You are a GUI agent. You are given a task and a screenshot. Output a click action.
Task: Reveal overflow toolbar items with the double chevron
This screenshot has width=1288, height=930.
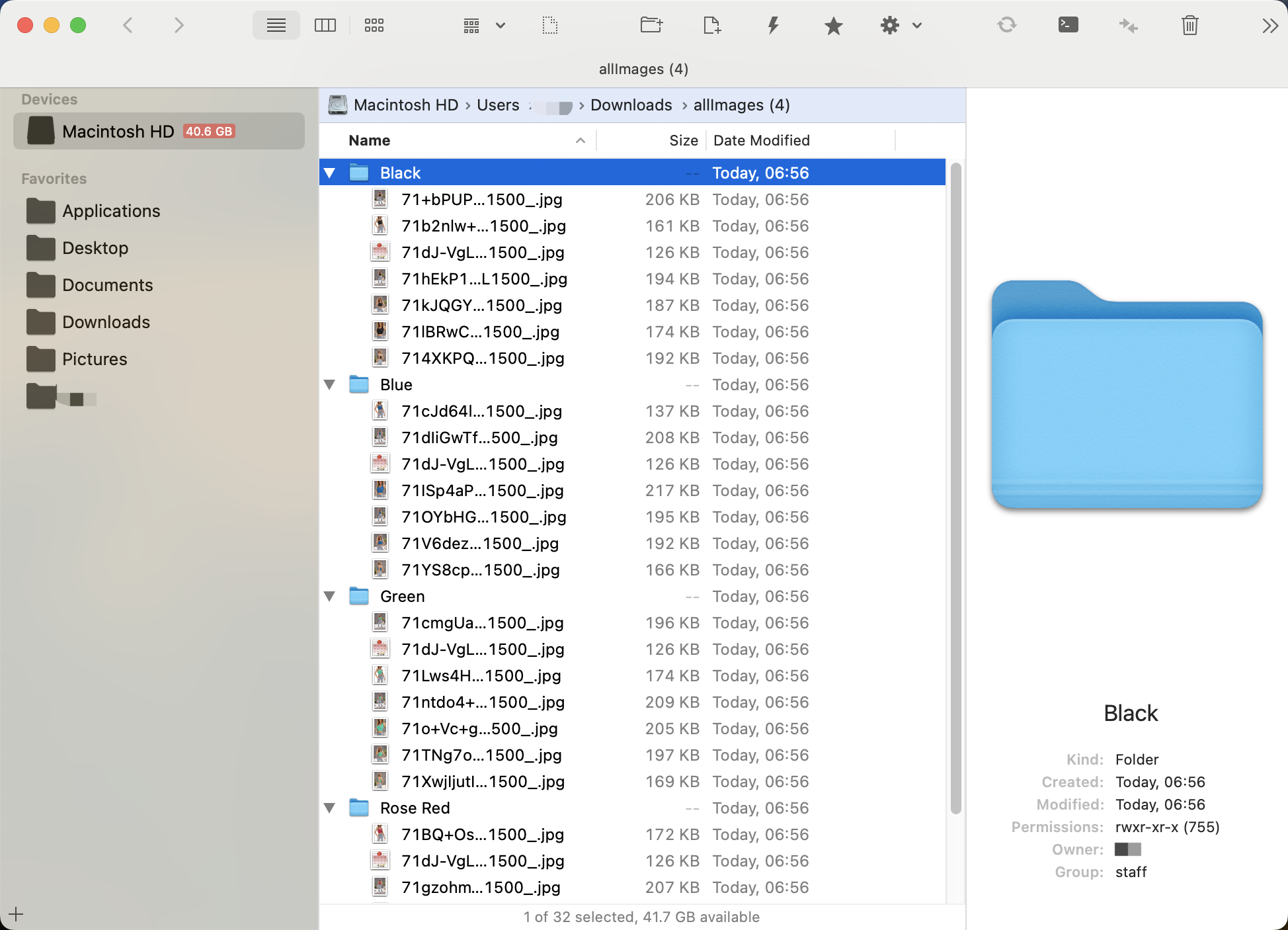(x=1271, y=25)
